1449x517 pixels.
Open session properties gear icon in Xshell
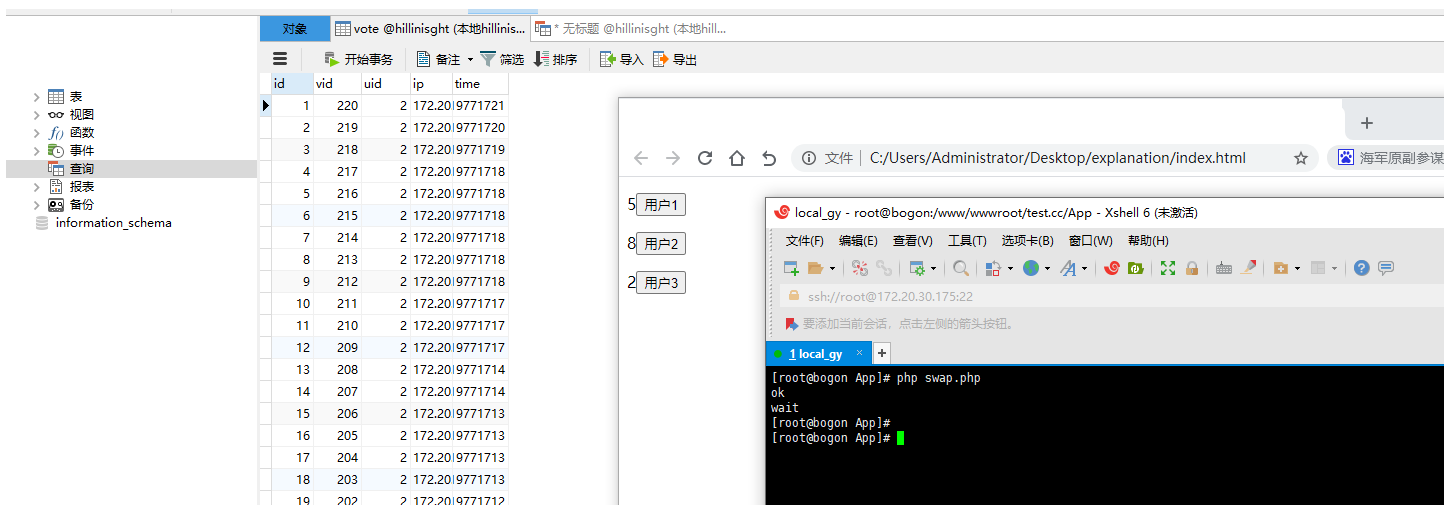[x=917, y=268]
